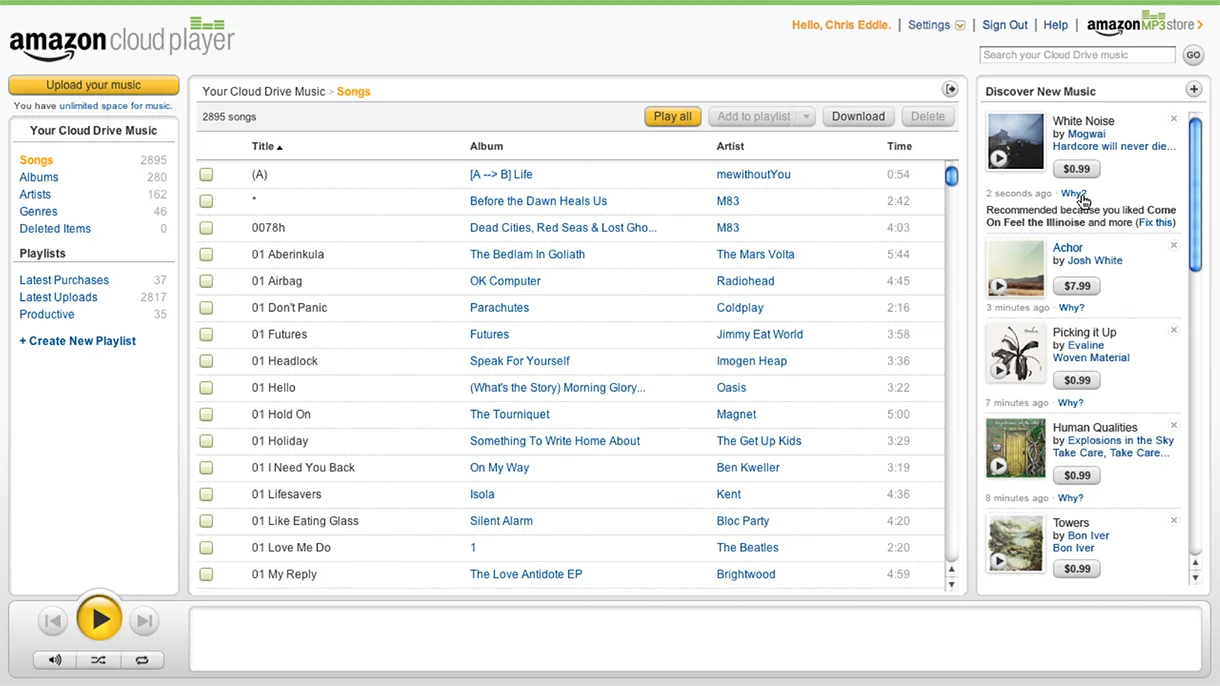The image size is (1220, 686).
Task: Tick the checkbox for 01 Don't Panic
Action: pos(206,308)
